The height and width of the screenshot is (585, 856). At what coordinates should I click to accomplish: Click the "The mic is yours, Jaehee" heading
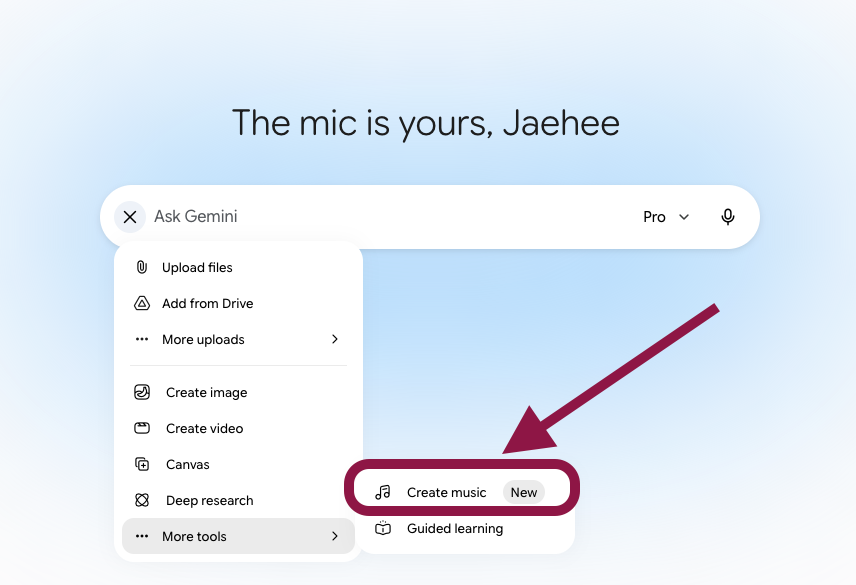tap(426, 123)
